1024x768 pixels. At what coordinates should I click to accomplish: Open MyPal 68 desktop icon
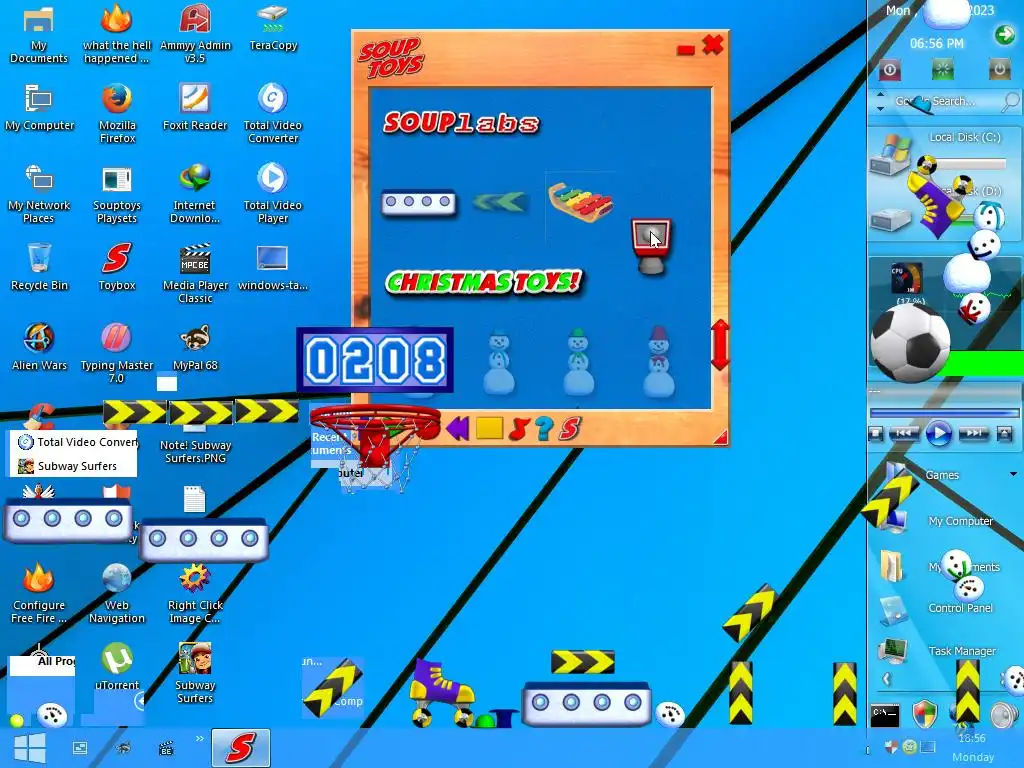point(195,347)
